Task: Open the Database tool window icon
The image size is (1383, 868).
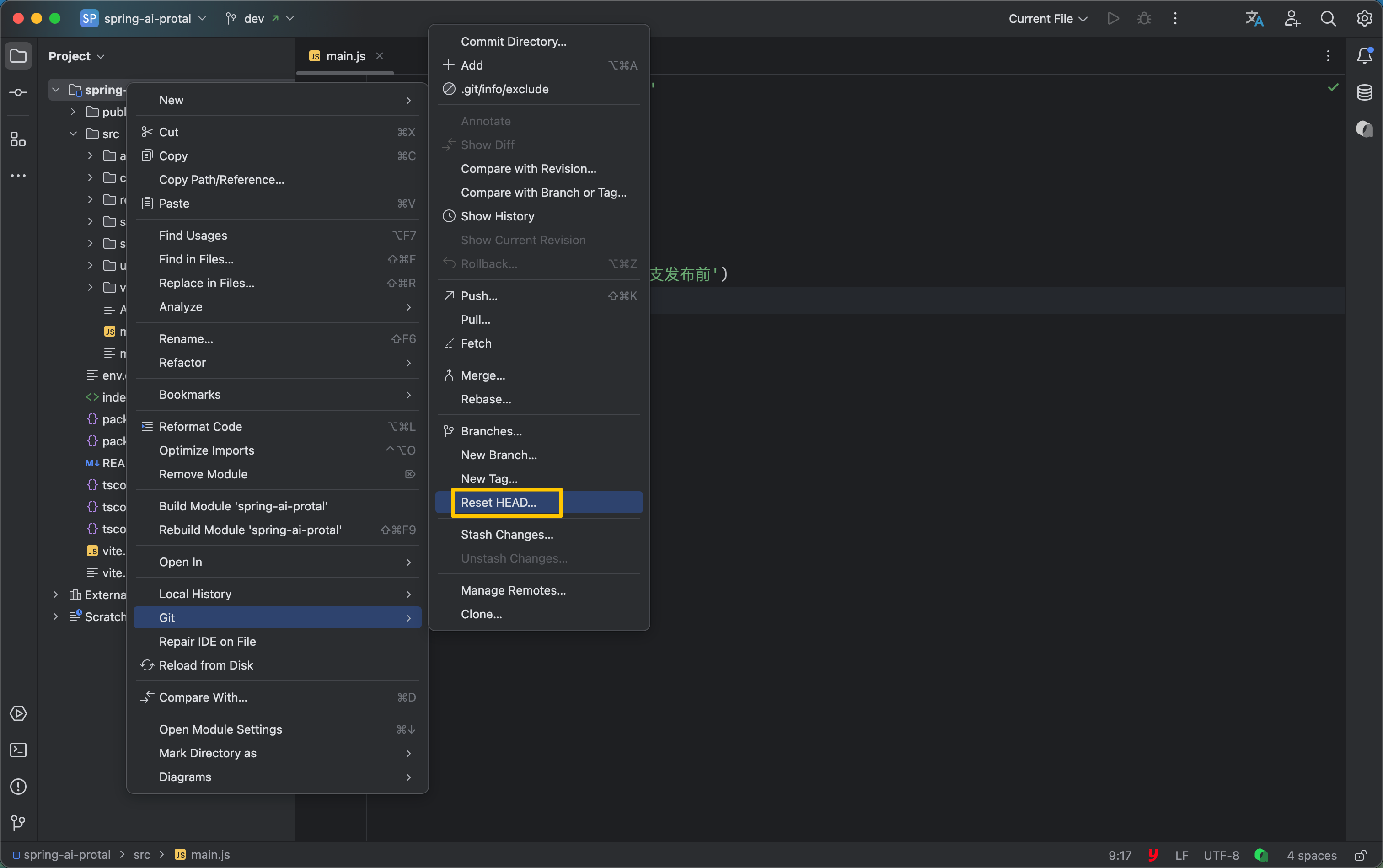Action: pyautogui.click(x=1364, y=92)
